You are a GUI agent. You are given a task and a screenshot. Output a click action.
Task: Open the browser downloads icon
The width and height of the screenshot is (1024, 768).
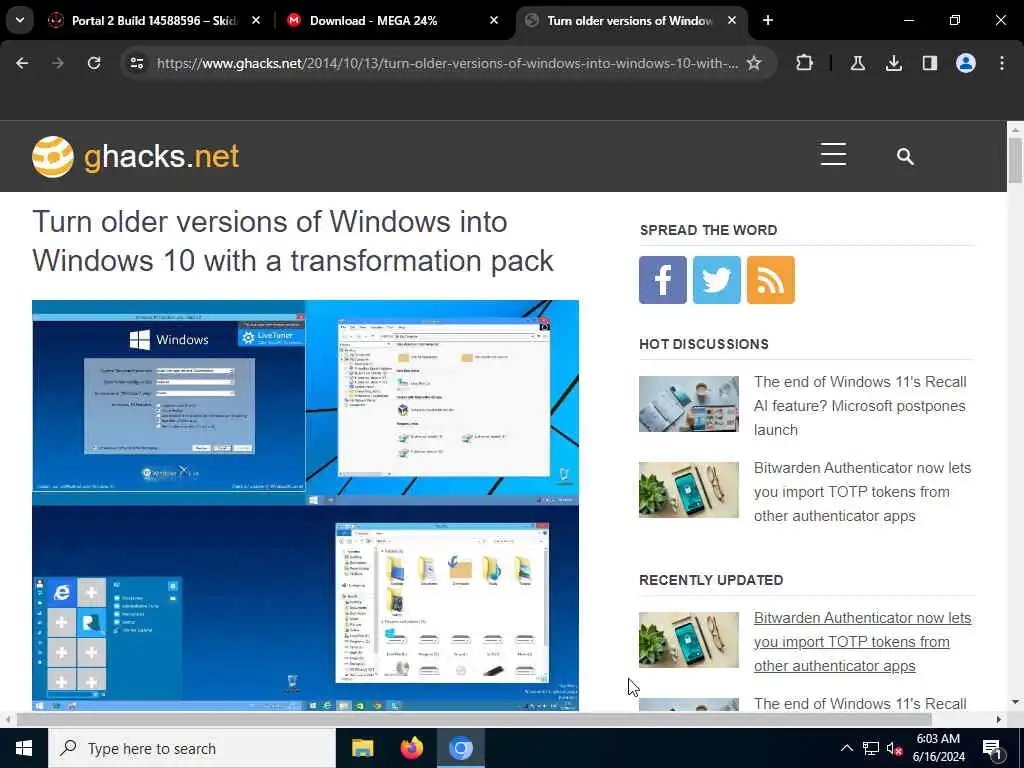click(x=893, y=63)
